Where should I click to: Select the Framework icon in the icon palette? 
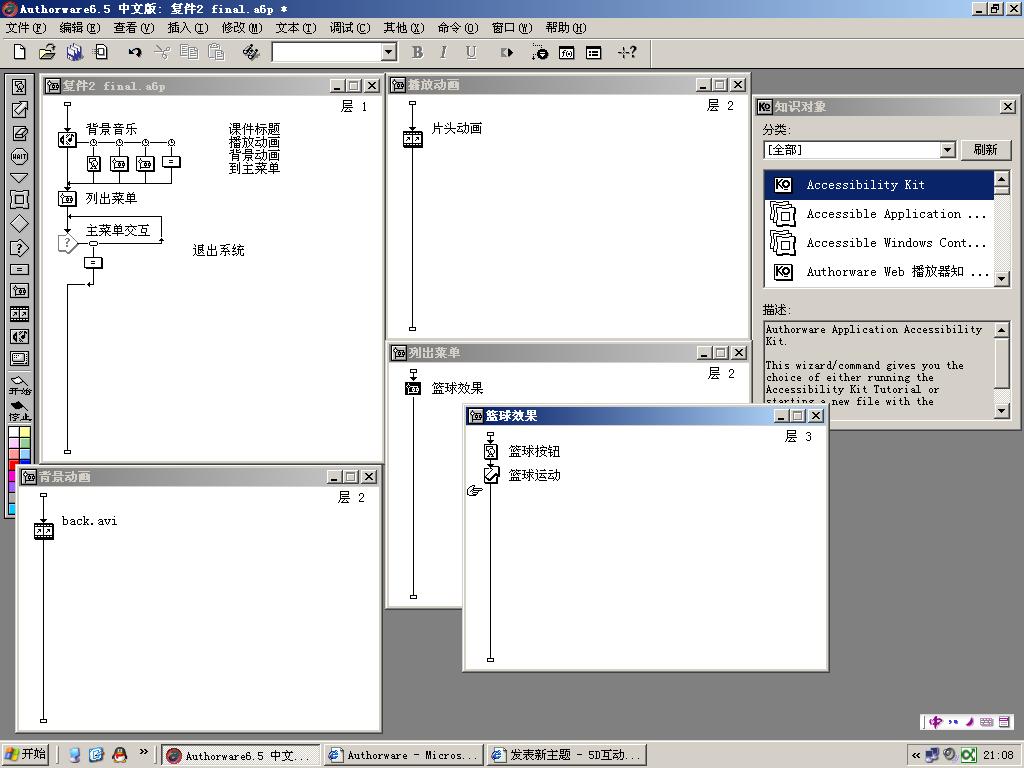(20, 200)
